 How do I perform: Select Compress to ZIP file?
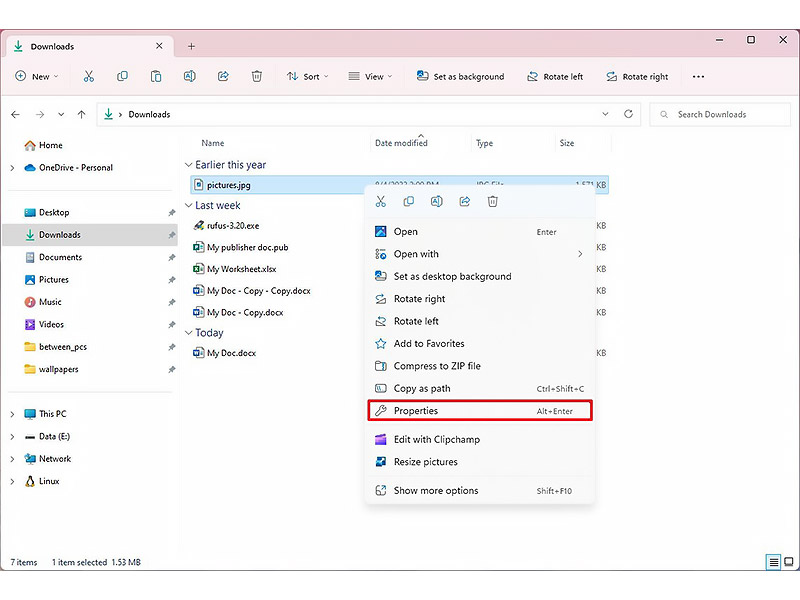(x=480, y=366)
